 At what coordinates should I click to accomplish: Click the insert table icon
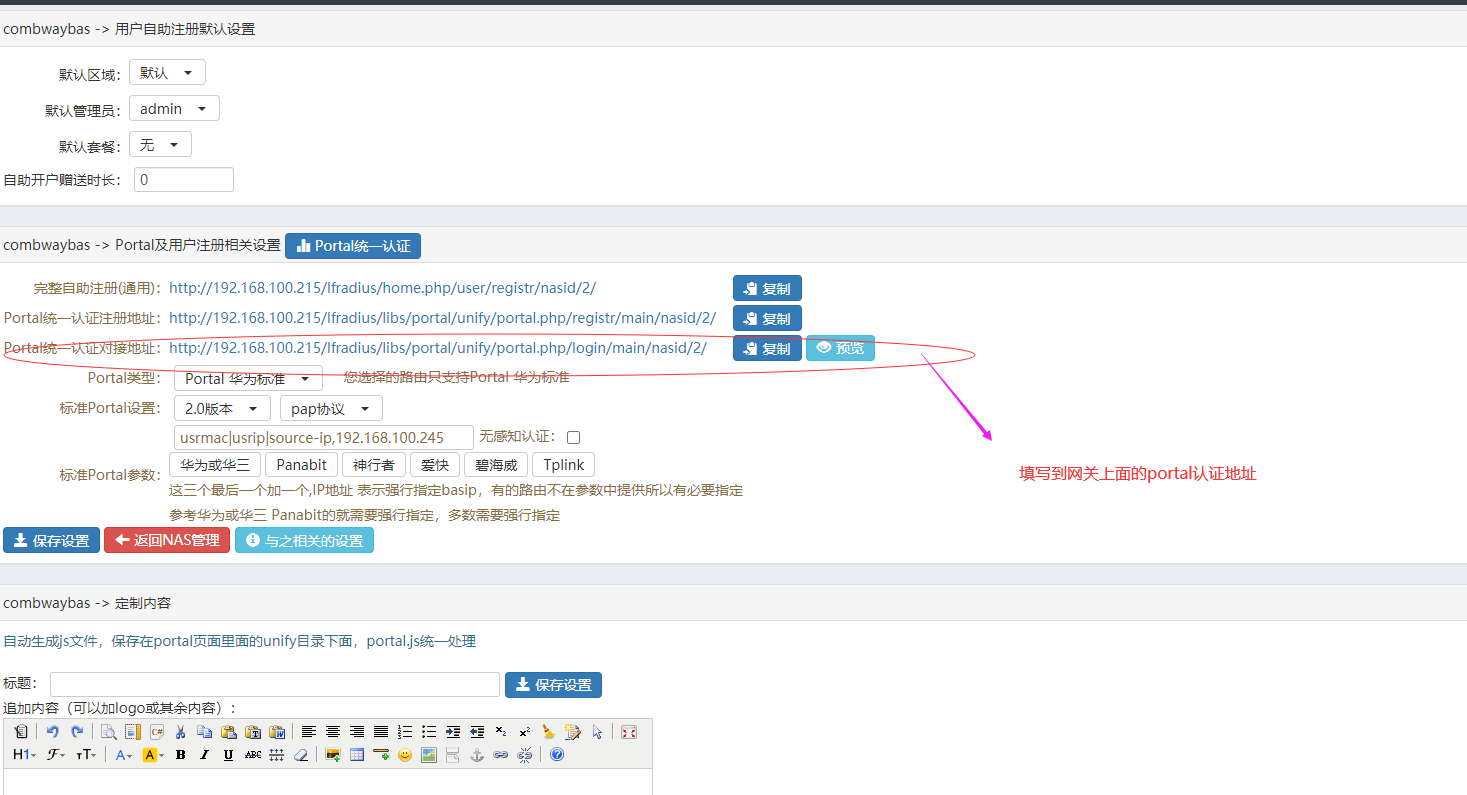[357, 755]
